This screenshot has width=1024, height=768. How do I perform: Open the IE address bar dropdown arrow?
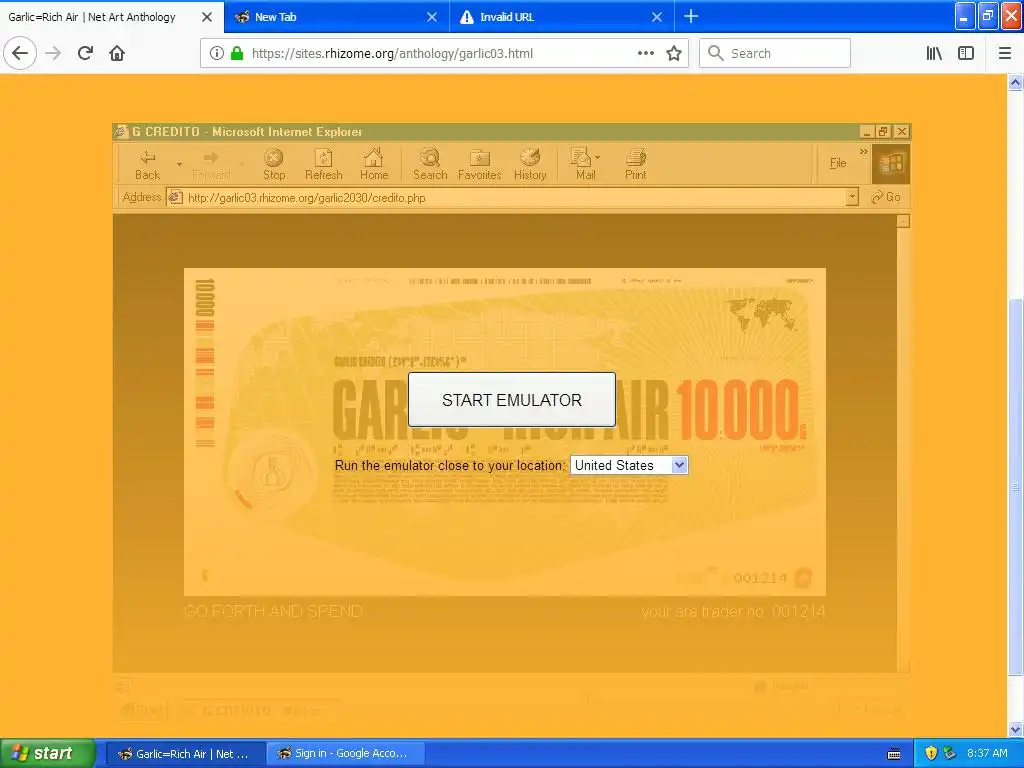point(852,197)
